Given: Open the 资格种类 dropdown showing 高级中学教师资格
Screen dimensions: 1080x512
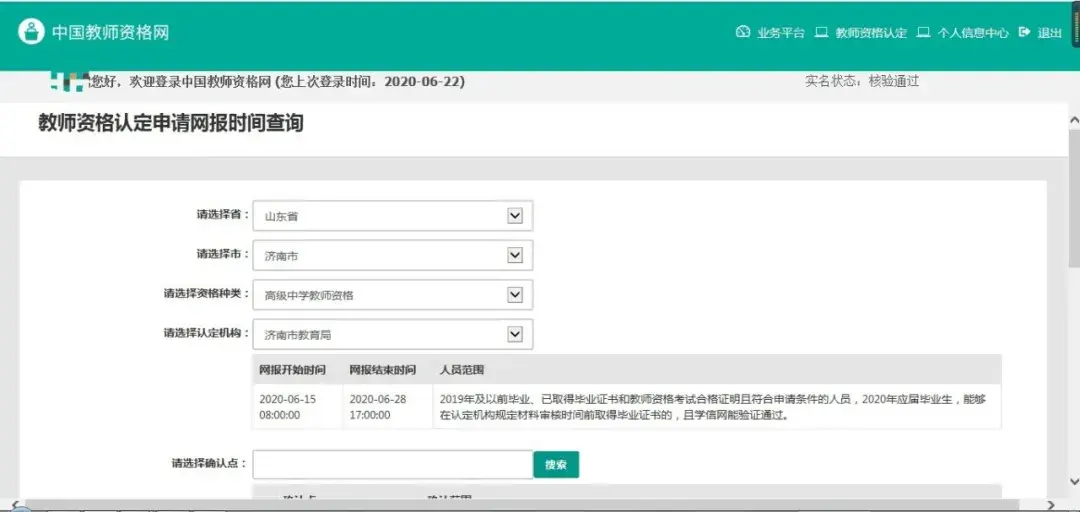Looking at the screenshot, I should 393,295.
